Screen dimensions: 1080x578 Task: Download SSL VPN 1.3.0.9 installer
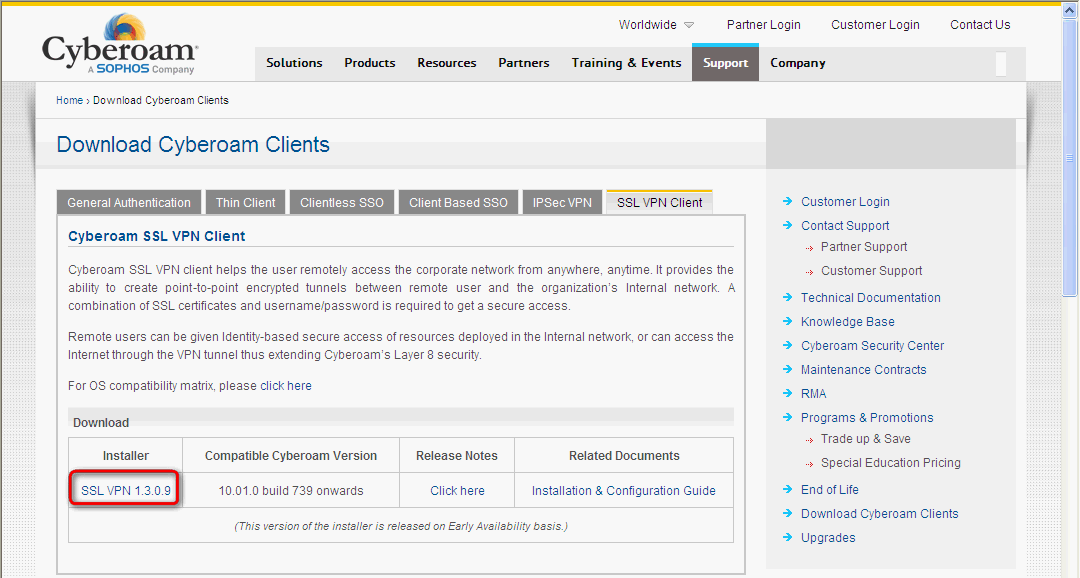pyautogui.click(x=126, y=491)
